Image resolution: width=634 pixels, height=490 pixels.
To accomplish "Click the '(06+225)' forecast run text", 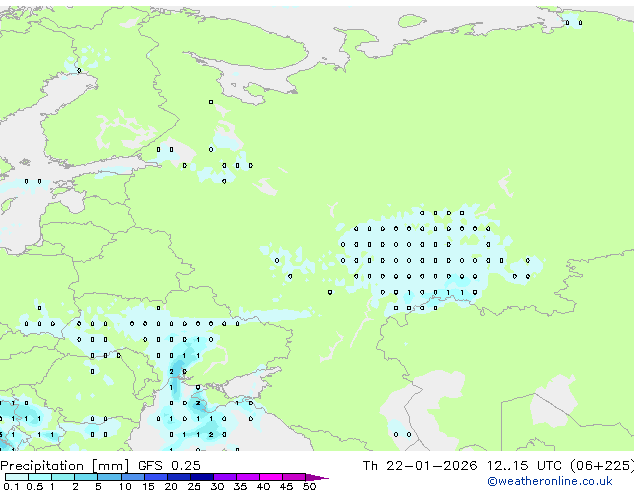I will [602, 466].
